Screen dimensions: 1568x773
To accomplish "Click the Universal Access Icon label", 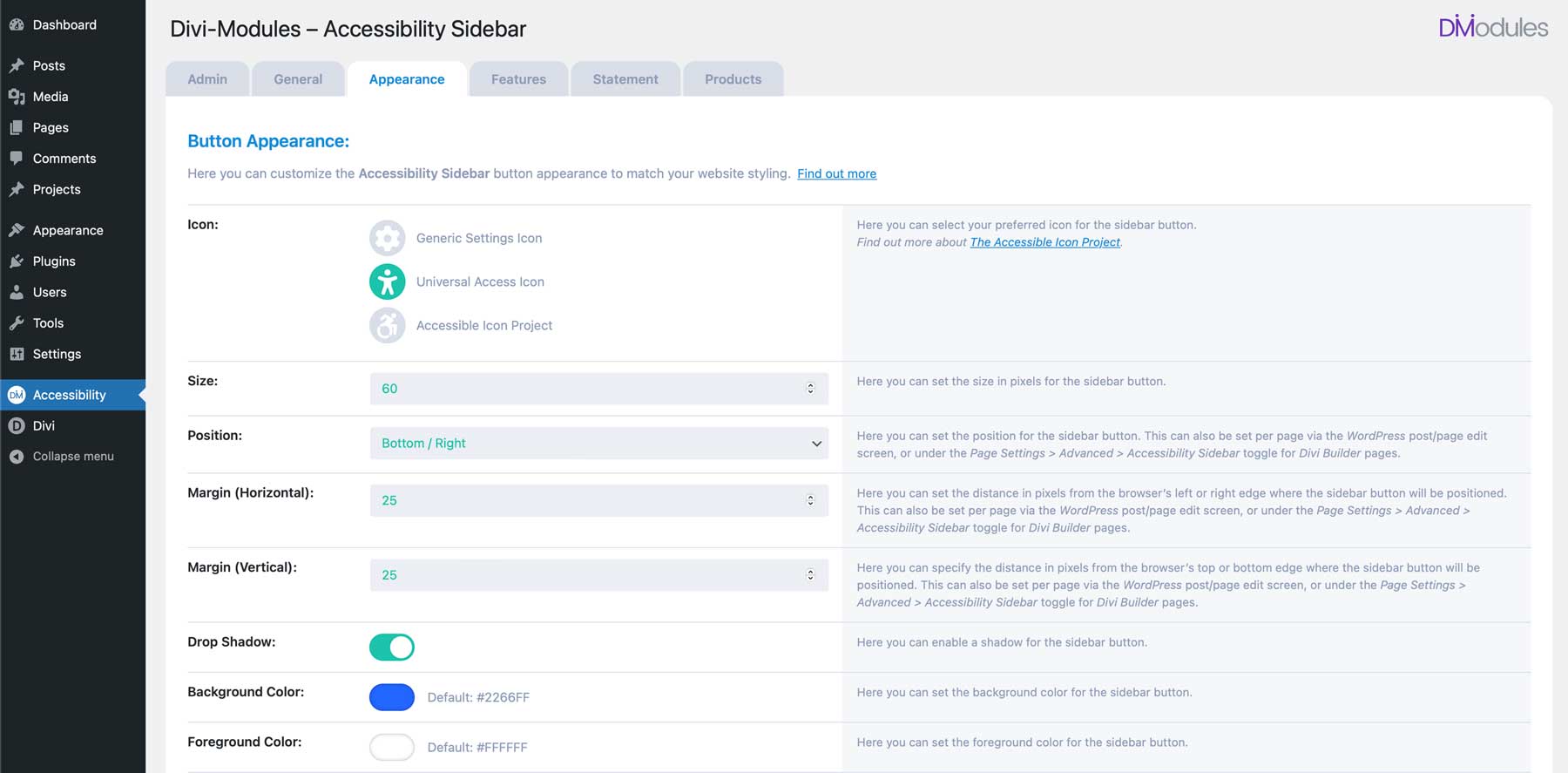I will point(480,281).
